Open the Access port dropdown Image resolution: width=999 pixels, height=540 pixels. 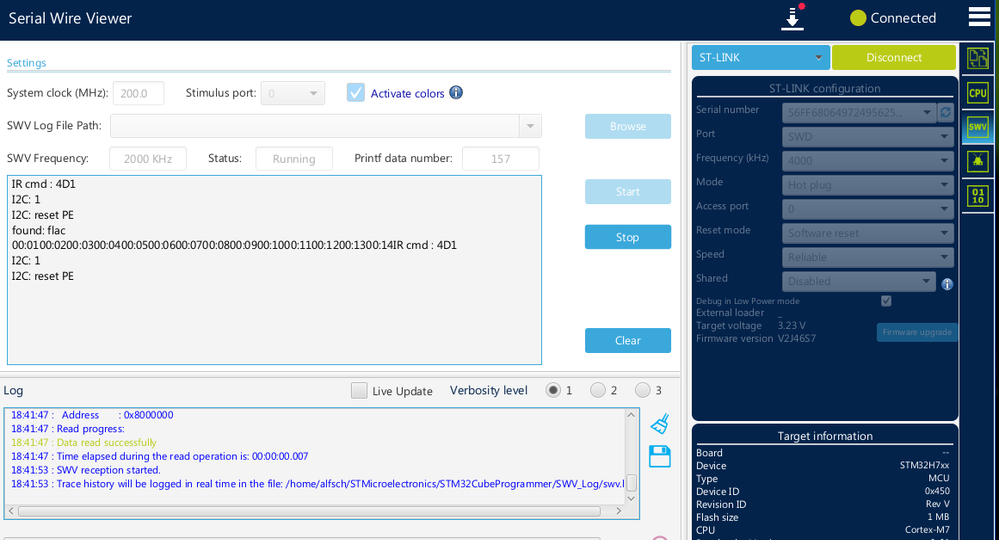868,209
